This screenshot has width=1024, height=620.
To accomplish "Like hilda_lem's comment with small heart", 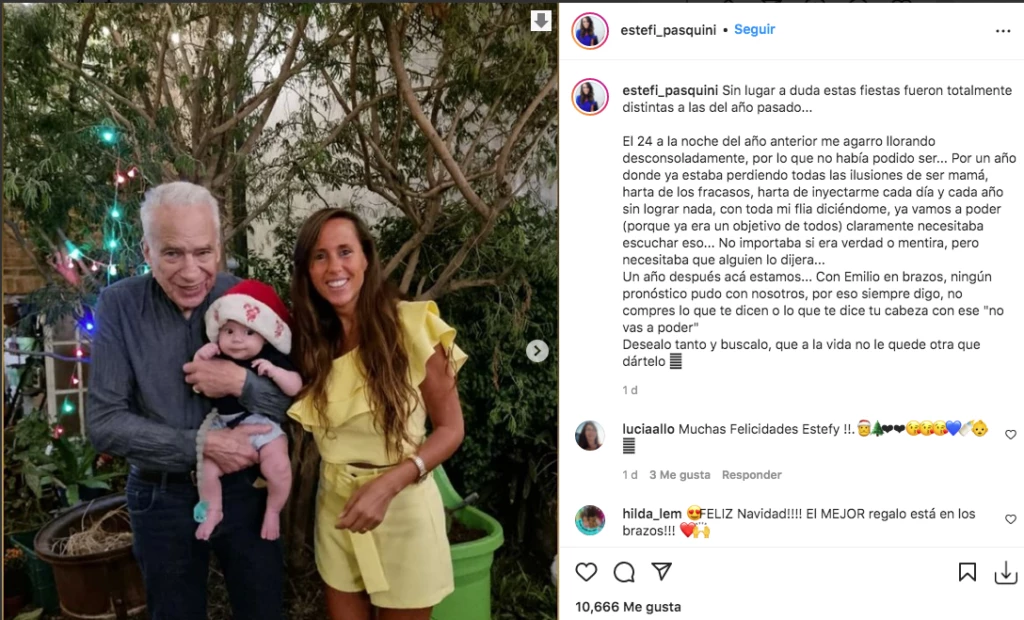I will click(1010, 519).
